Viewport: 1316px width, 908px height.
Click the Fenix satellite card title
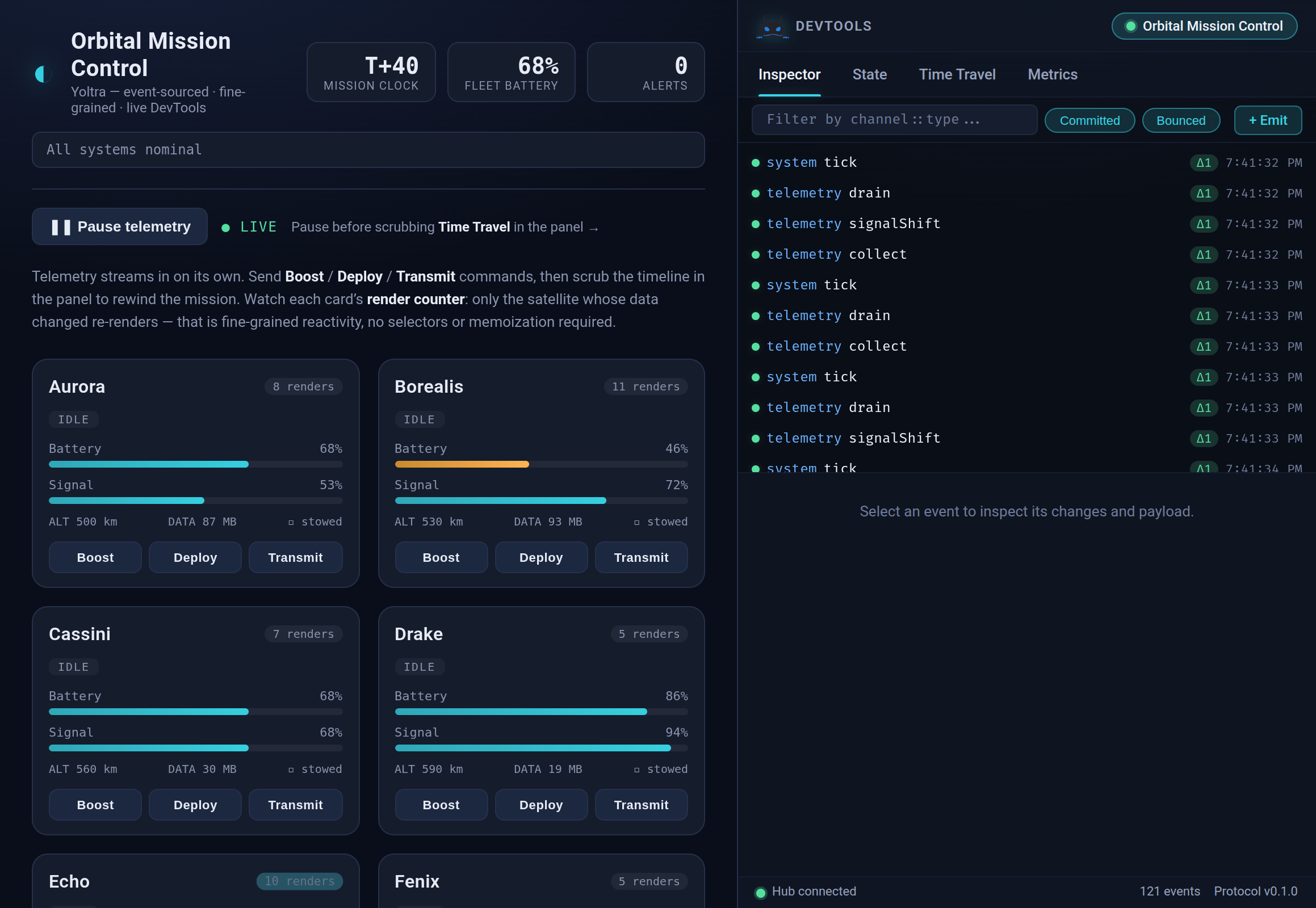click(417, 881)
